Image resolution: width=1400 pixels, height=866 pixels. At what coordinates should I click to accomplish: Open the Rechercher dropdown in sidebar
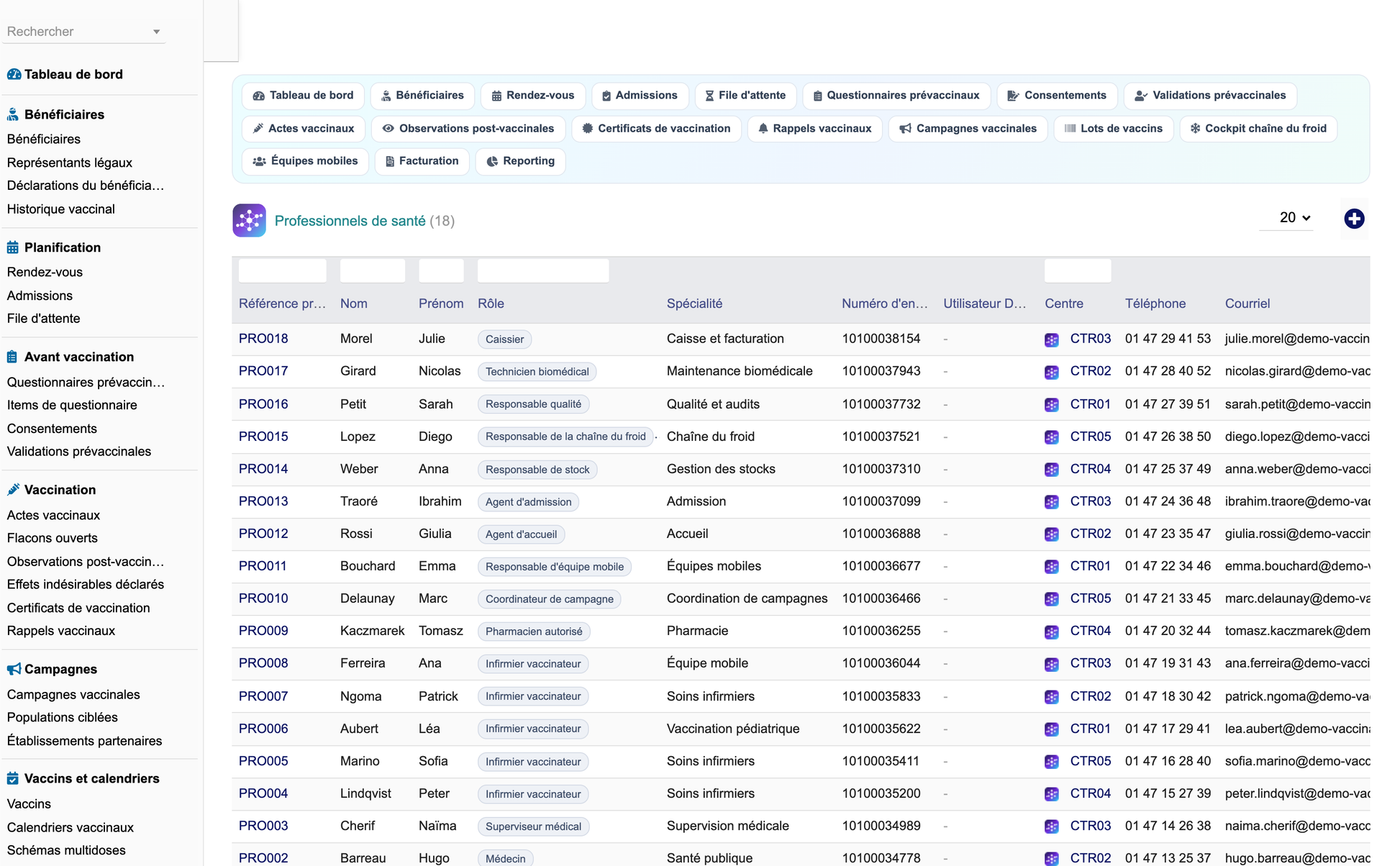pyautogui.click(x=84, y=32)
